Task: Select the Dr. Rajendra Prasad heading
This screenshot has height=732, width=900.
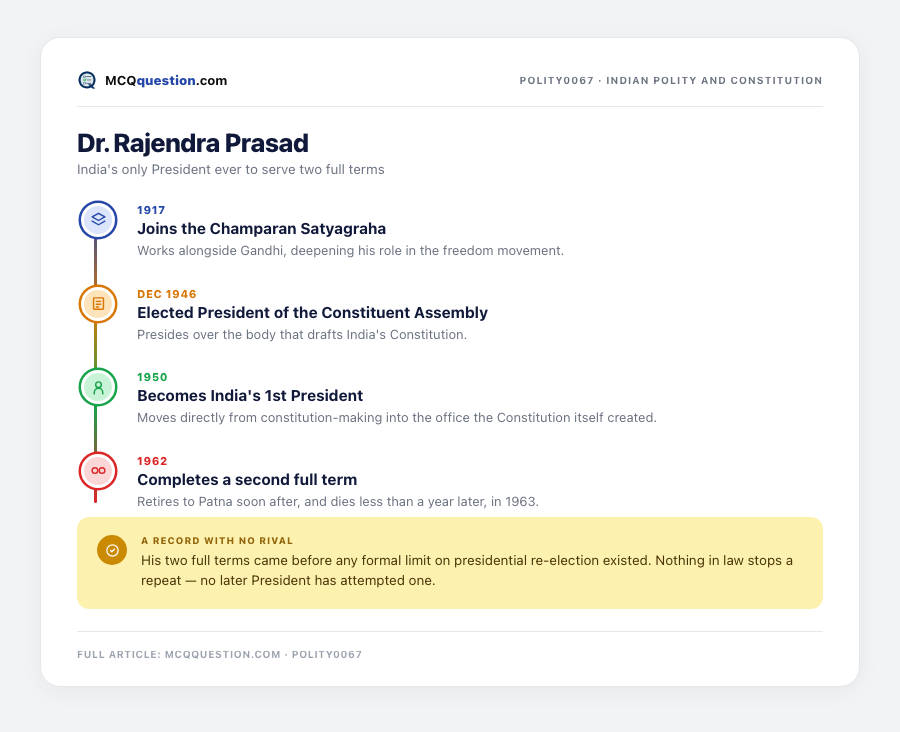Action: click(193, 143)
